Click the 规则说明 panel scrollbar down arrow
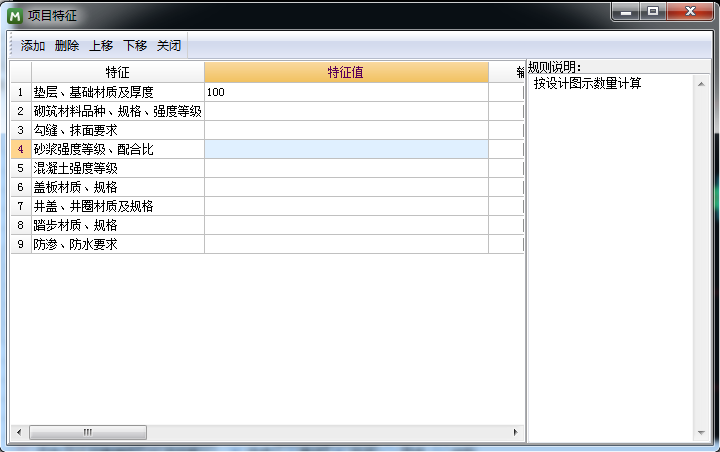The width and height of the screenshot is (720, 452). (x=701, y=433)
